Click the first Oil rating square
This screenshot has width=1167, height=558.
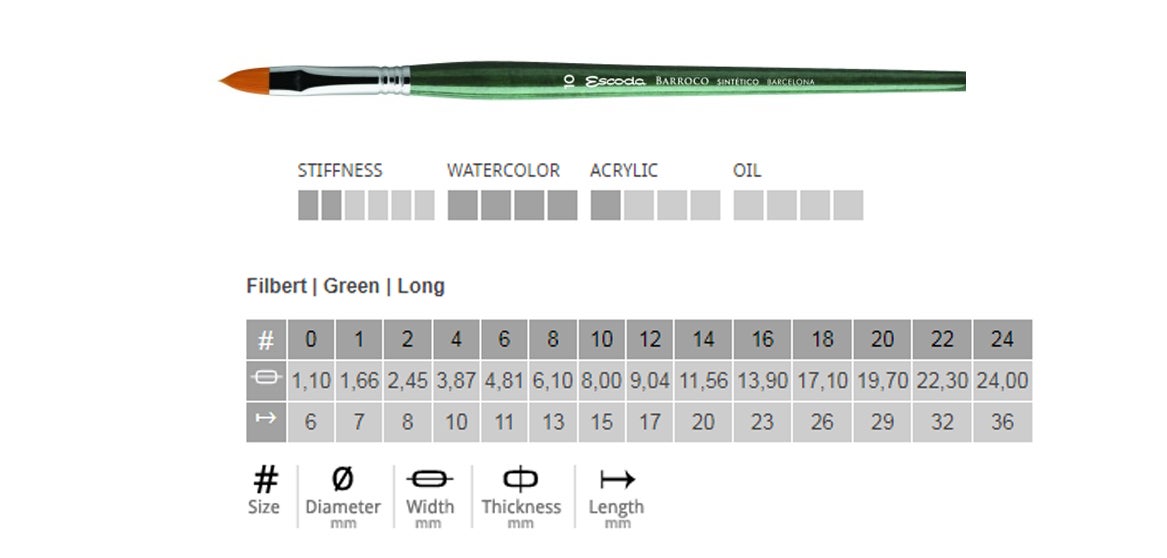pyautogui.click(x=748, y=205)
